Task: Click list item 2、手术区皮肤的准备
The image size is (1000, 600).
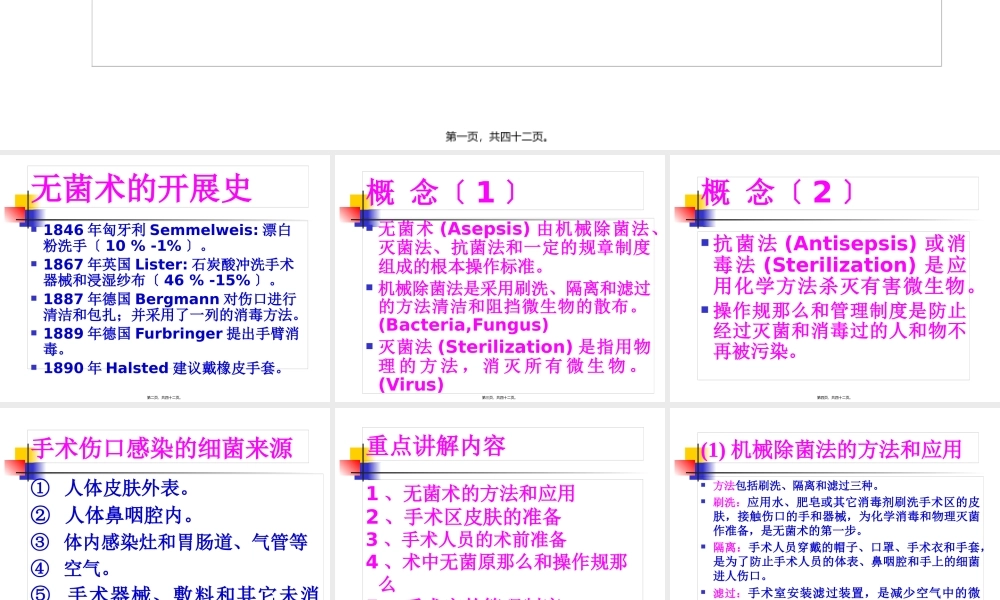Action: [x=467, y=517]
